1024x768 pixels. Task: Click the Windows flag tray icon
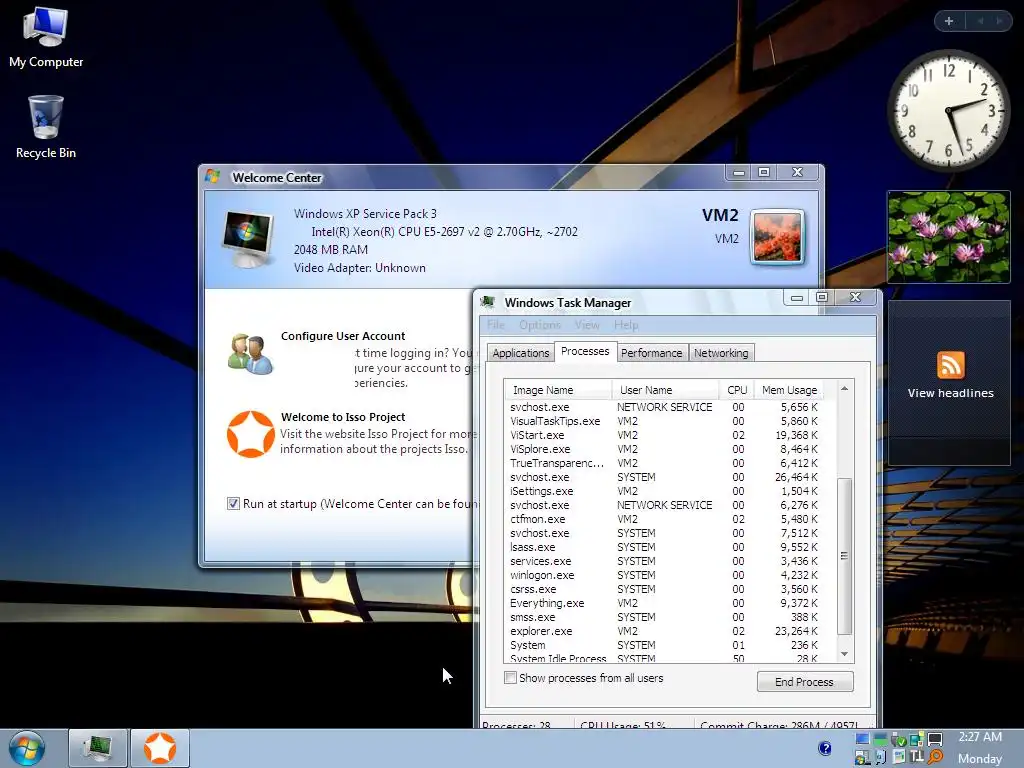(862, 757)
